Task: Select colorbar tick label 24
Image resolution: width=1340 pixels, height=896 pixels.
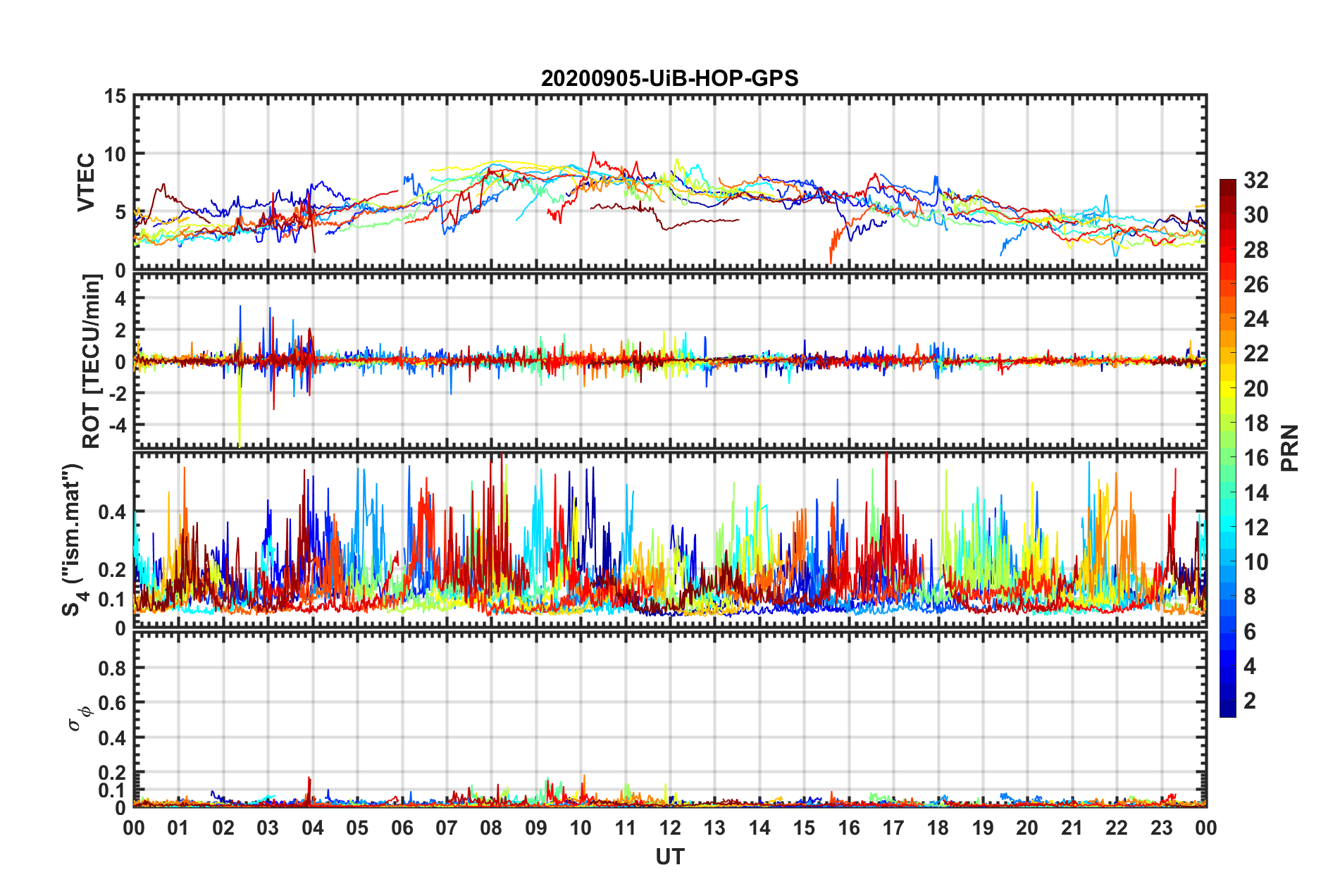Action: pos(1255,319)
